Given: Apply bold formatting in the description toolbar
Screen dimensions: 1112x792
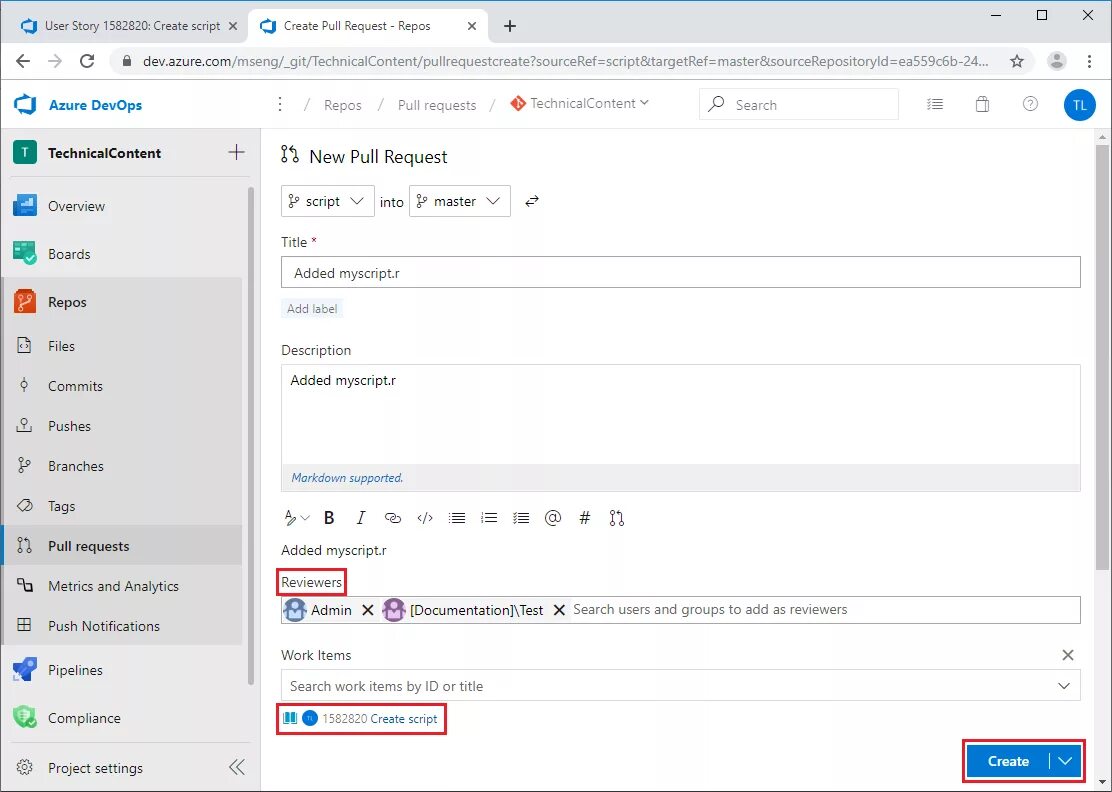Looking at the screenshot, I should [x=329, y=518].
